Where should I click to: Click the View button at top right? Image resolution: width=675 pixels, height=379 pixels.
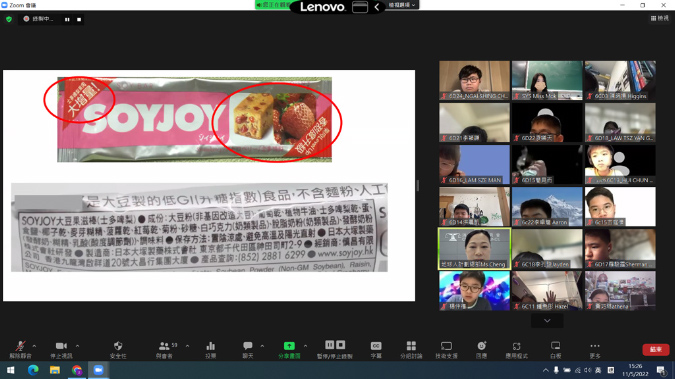coord(660,18)
